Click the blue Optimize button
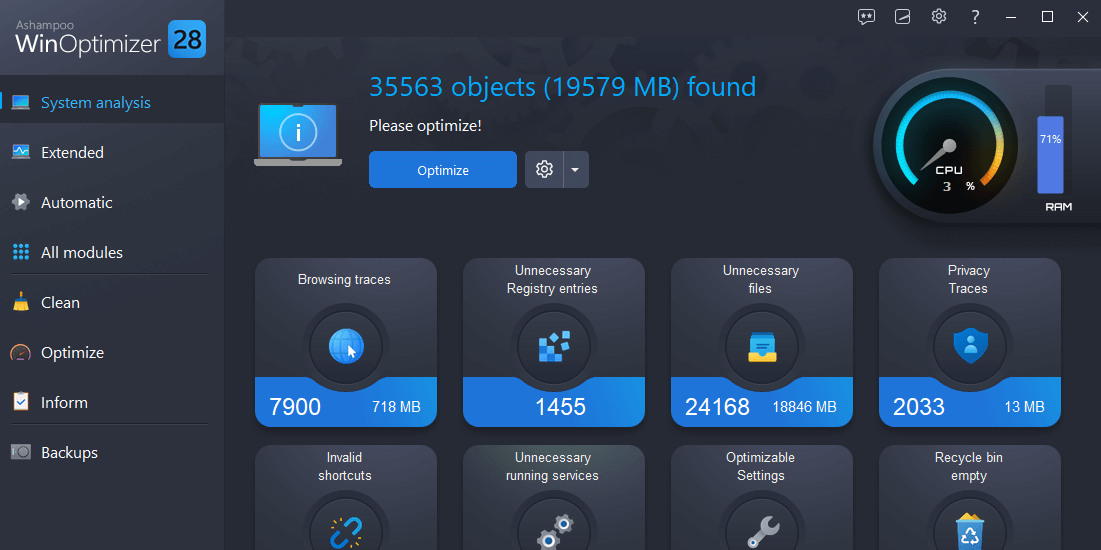The image size is (1101, 550). click(x=442, y=170)
